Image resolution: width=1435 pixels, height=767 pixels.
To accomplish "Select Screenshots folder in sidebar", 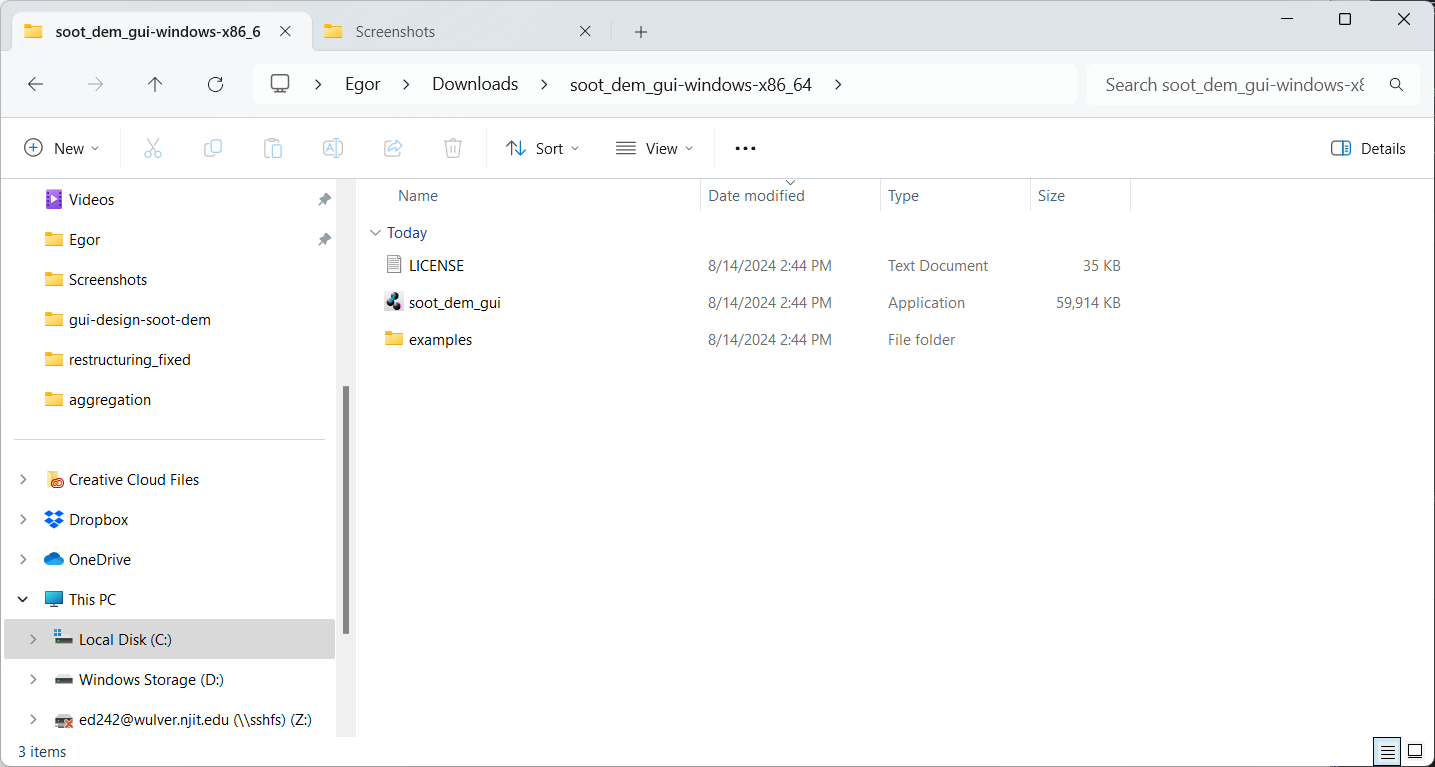I will [108, 279].
